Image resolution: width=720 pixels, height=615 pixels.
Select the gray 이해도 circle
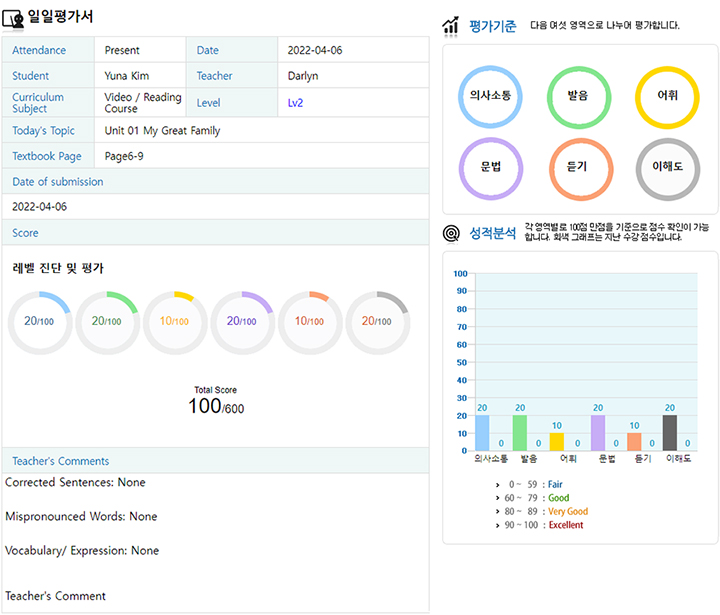pyautogui.click(x=666, y=167)
